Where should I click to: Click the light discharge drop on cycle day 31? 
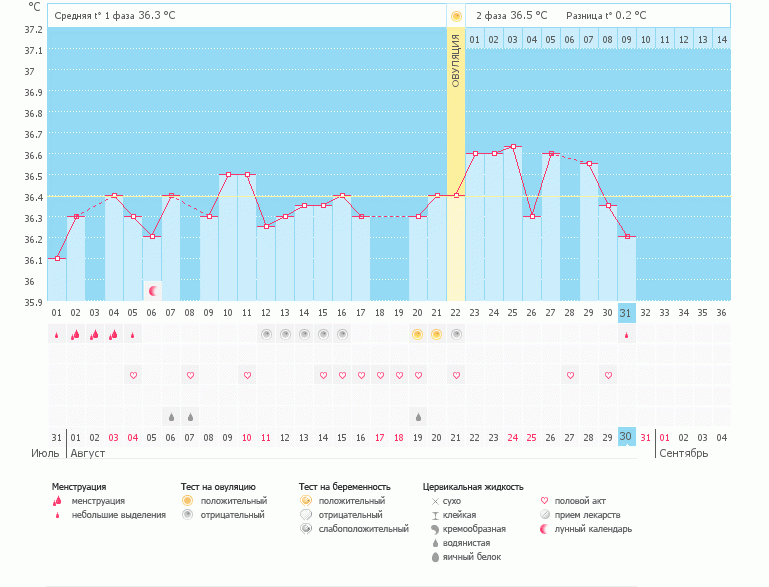coord(627,335)
